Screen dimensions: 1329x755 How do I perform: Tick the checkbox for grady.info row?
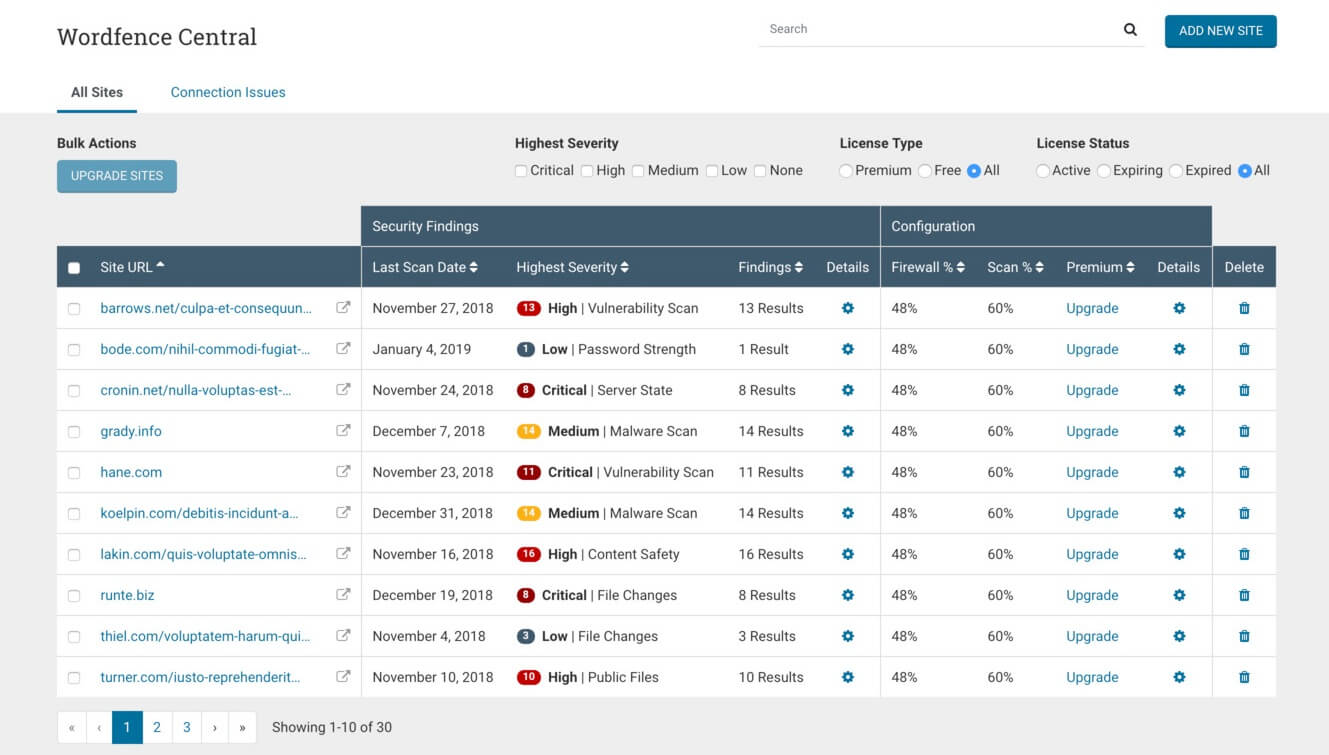(74, 432)
